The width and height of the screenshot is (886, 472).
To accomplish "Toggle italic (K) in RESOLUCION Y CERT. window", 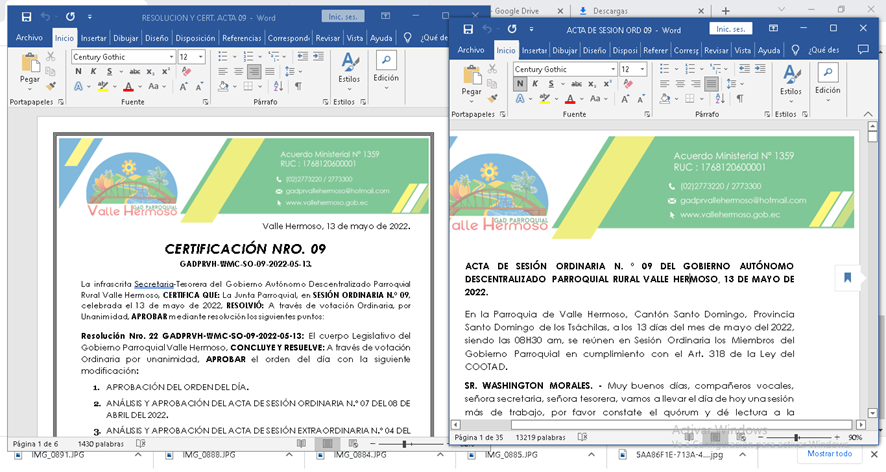I will click(x=93, y=72).
